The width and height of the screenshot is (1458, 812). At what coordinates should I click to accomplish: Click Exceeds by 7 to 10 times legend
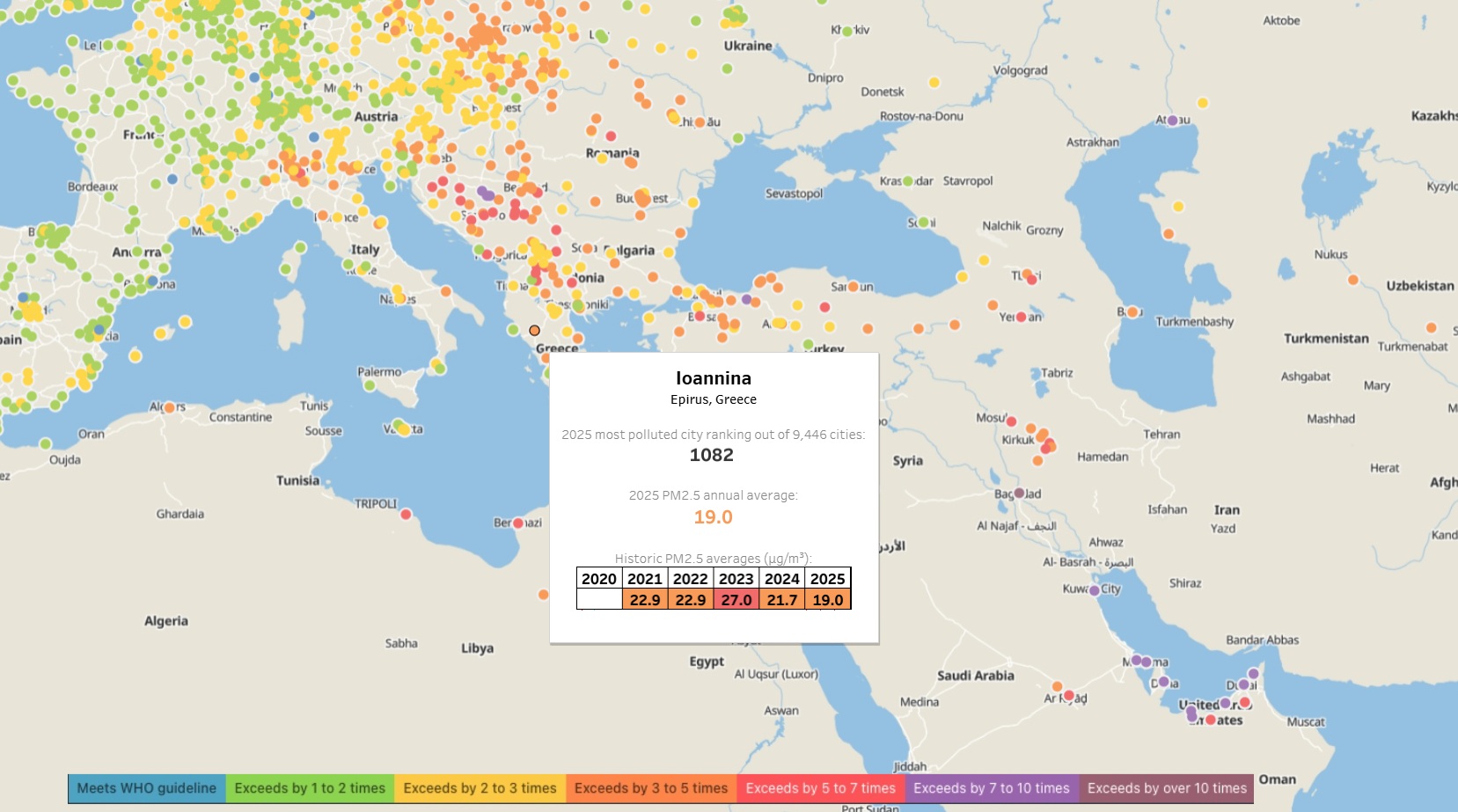point(991,788)
